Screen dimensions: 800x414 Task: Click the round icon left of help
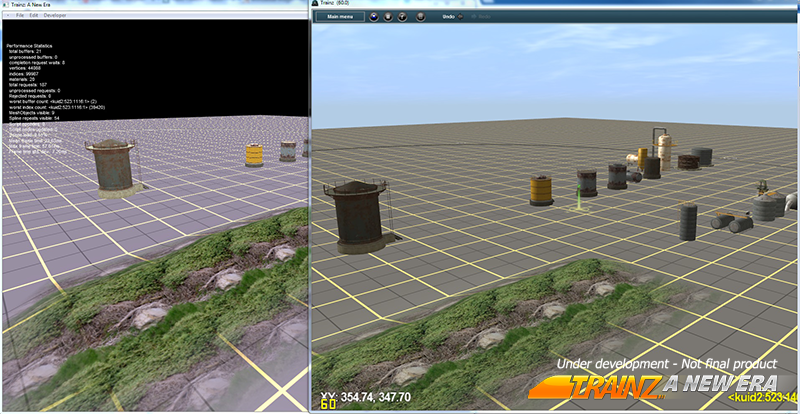coord(388,17)
